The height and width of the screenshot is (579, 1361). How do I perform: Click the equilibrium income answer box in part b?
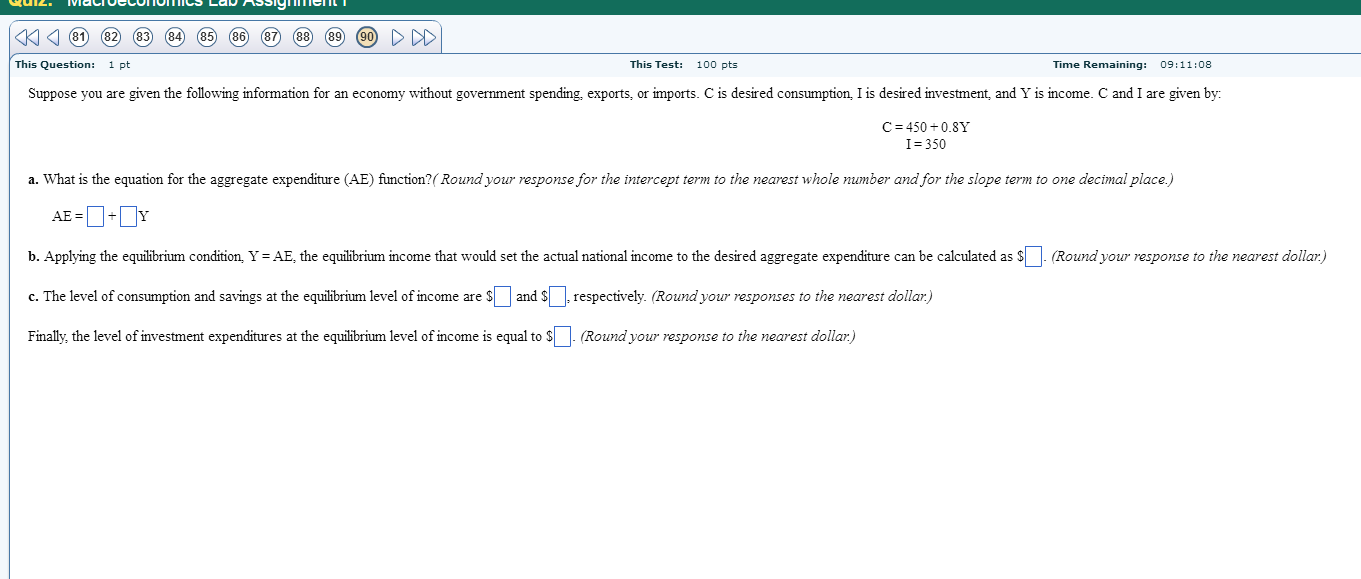click(1031, 255)
